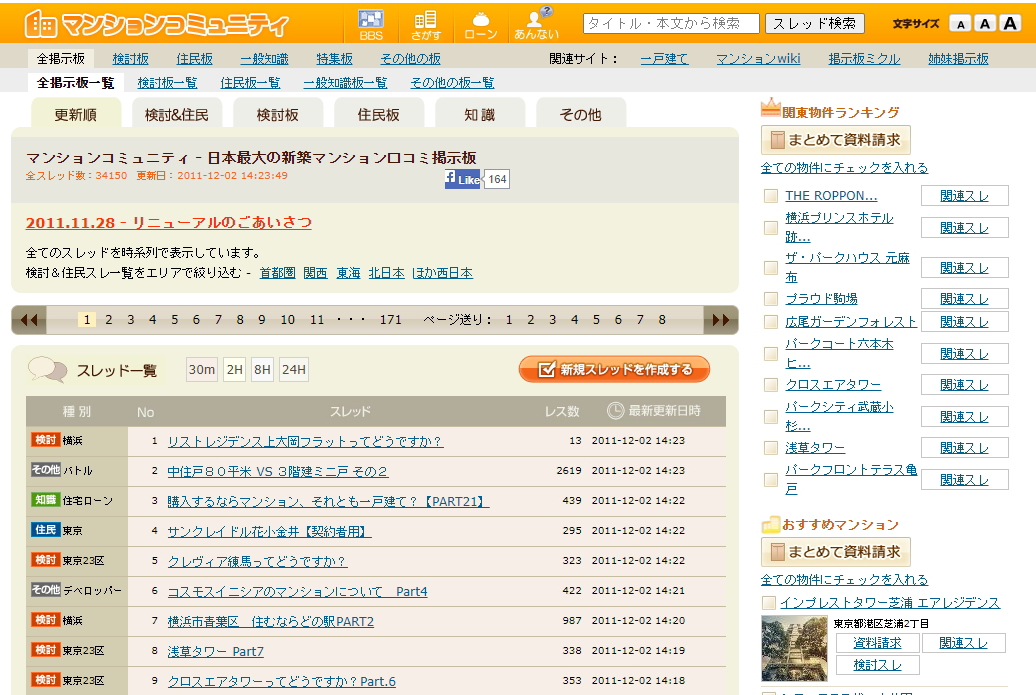This screenshot has width=1036, height=695.
Task: Open the あんない guide icon
Action: point(537,24)
